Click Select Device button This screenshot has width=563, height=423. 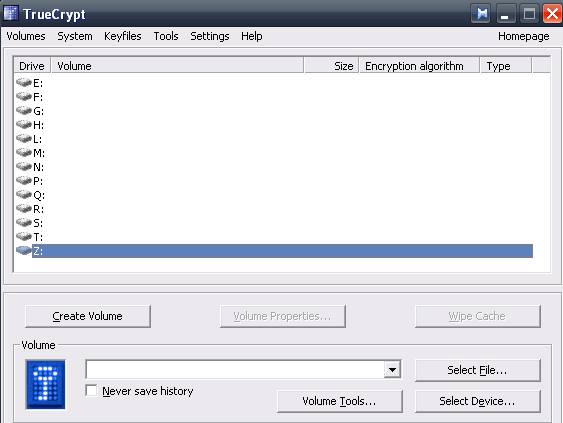(x=478, y=401)
